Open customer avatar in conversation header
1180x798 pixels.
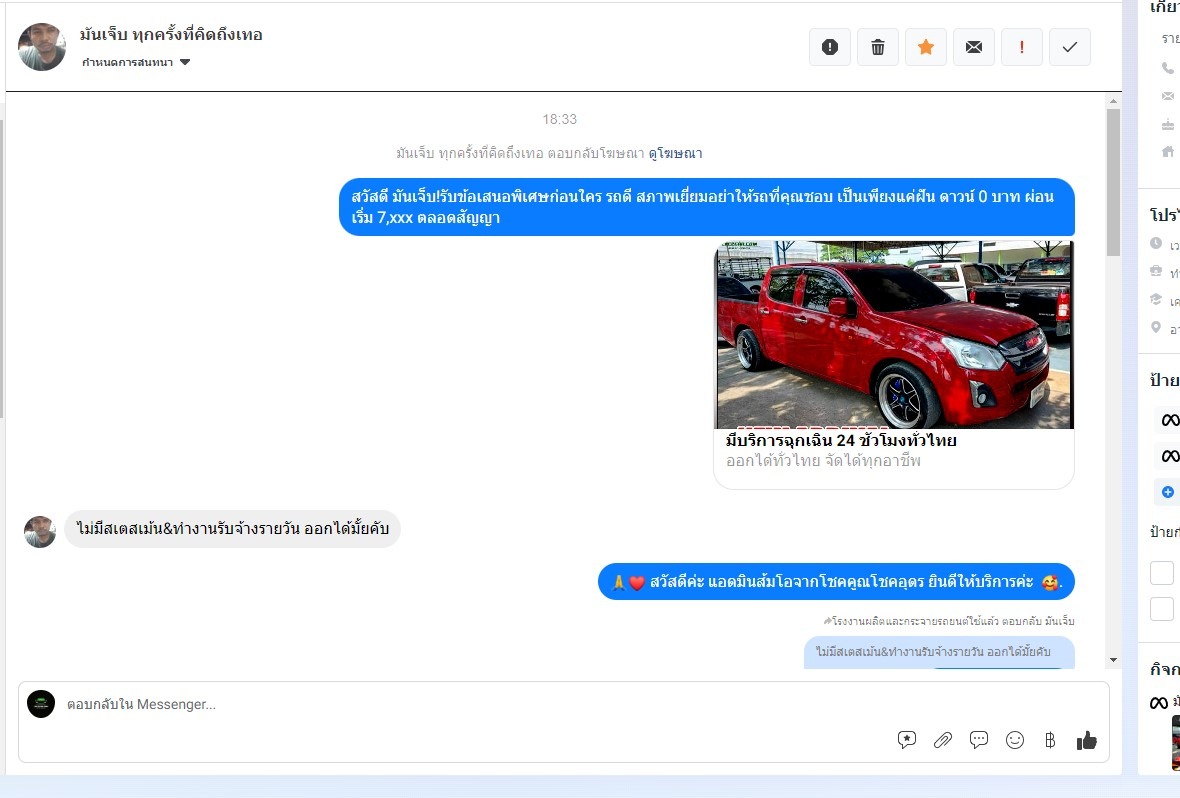click(41, 47)
